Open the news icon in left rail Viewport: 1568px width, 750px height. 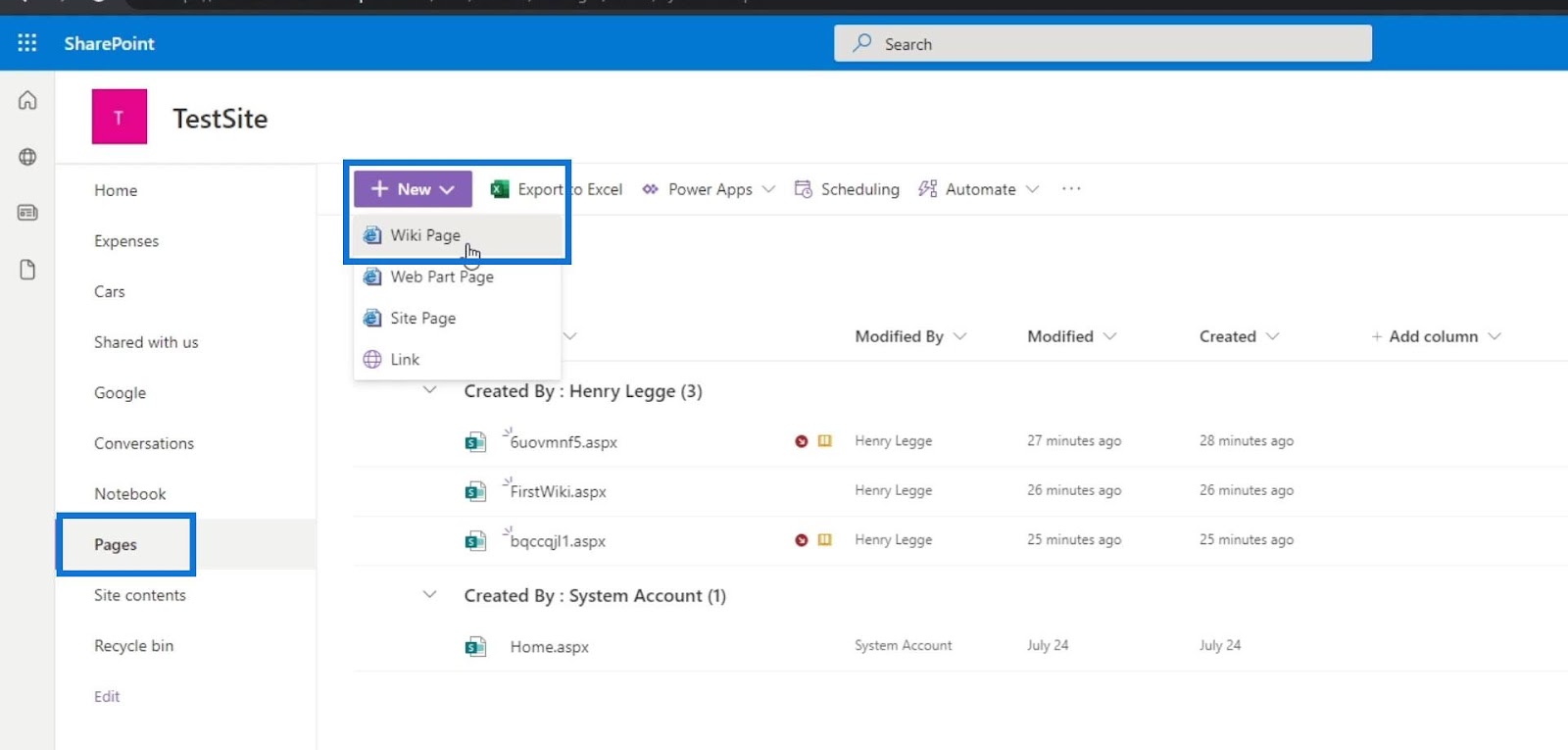tap(27, 213)
